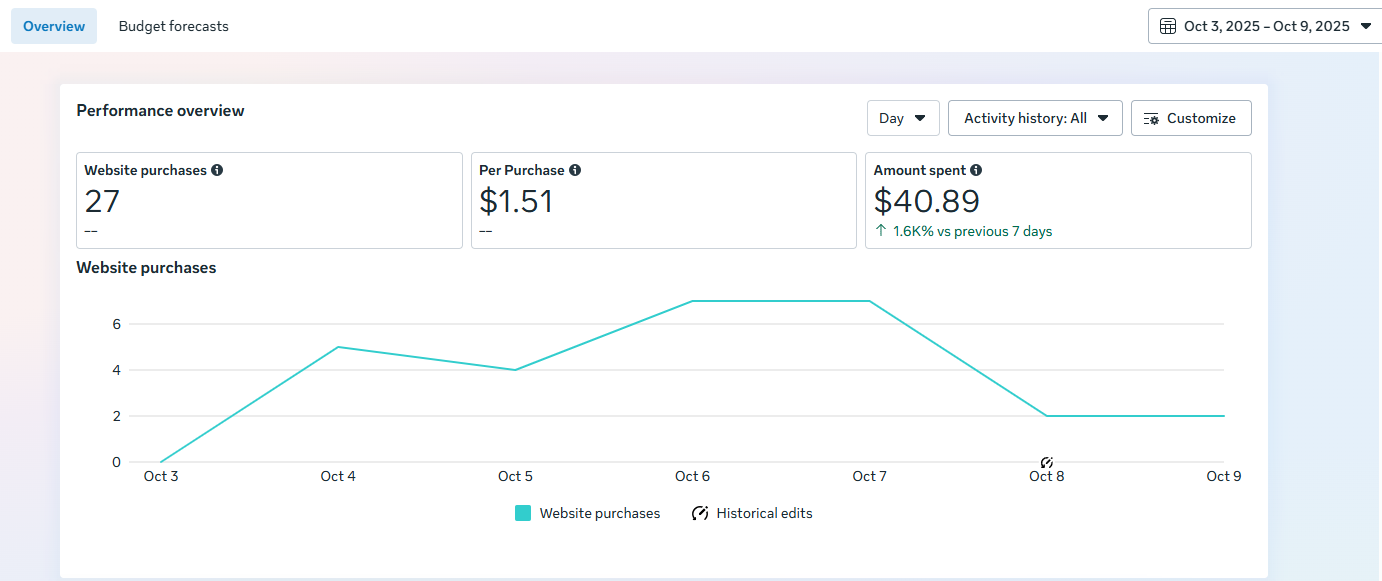Click the calendar icon in the date range picker
The image size is (1382, 581).
(x=1168, y=26)
